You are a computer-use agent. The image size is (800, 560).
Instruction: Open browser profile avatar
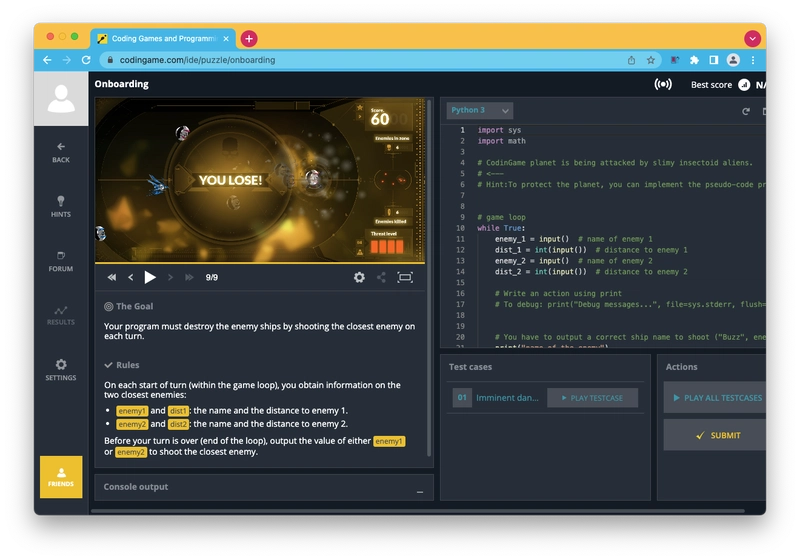click(733, 60)
